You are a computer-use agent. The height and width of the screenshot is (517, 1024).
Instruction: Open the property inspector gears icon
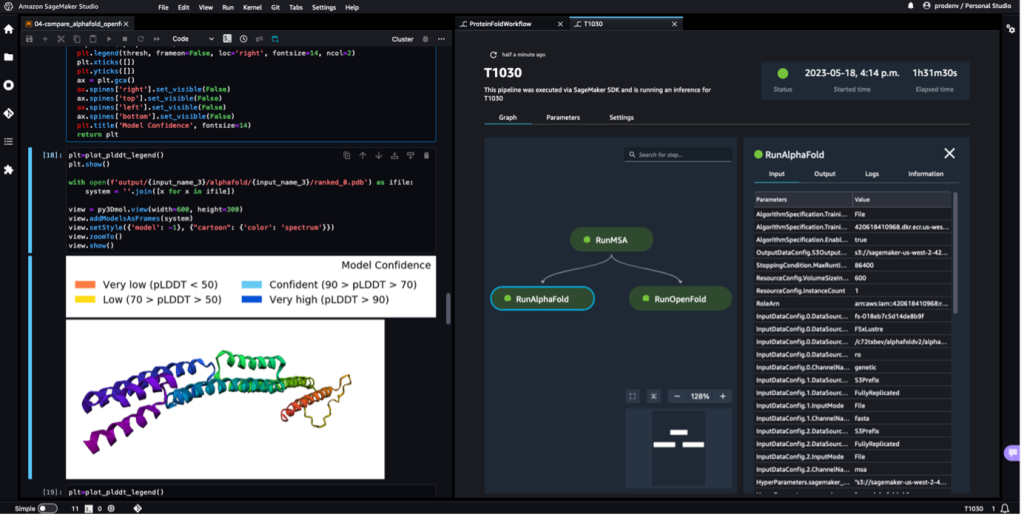(x=1011, y=29)
